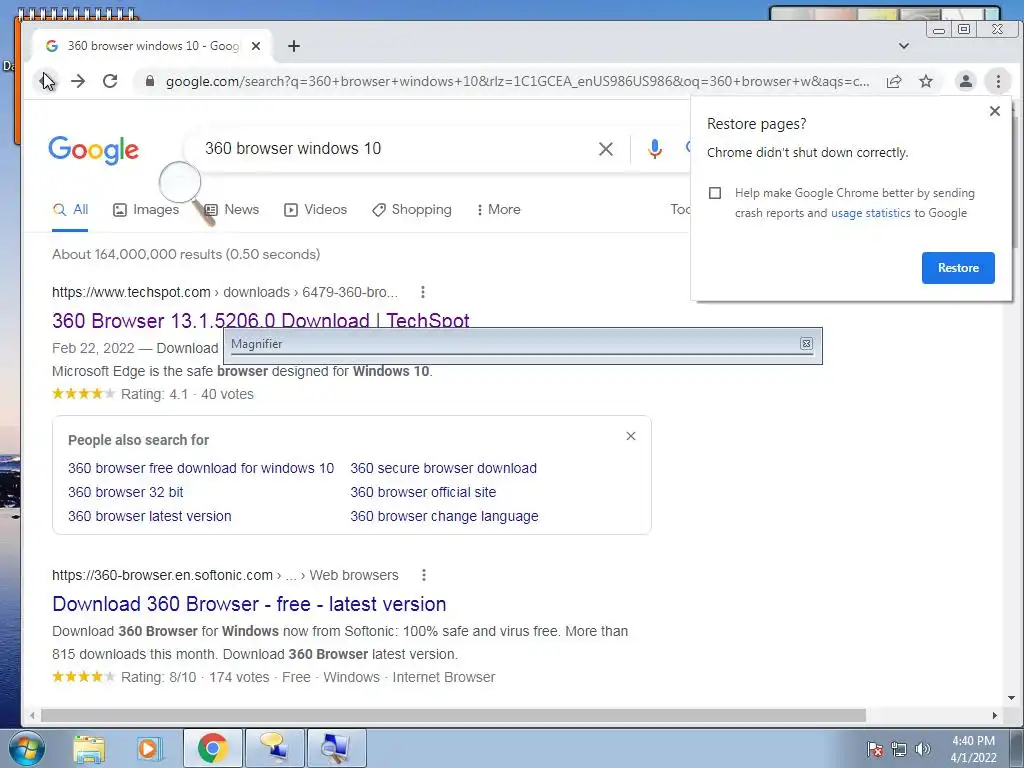Search 360 browser latest version
1024x768 pixels.
click(150, 516)
